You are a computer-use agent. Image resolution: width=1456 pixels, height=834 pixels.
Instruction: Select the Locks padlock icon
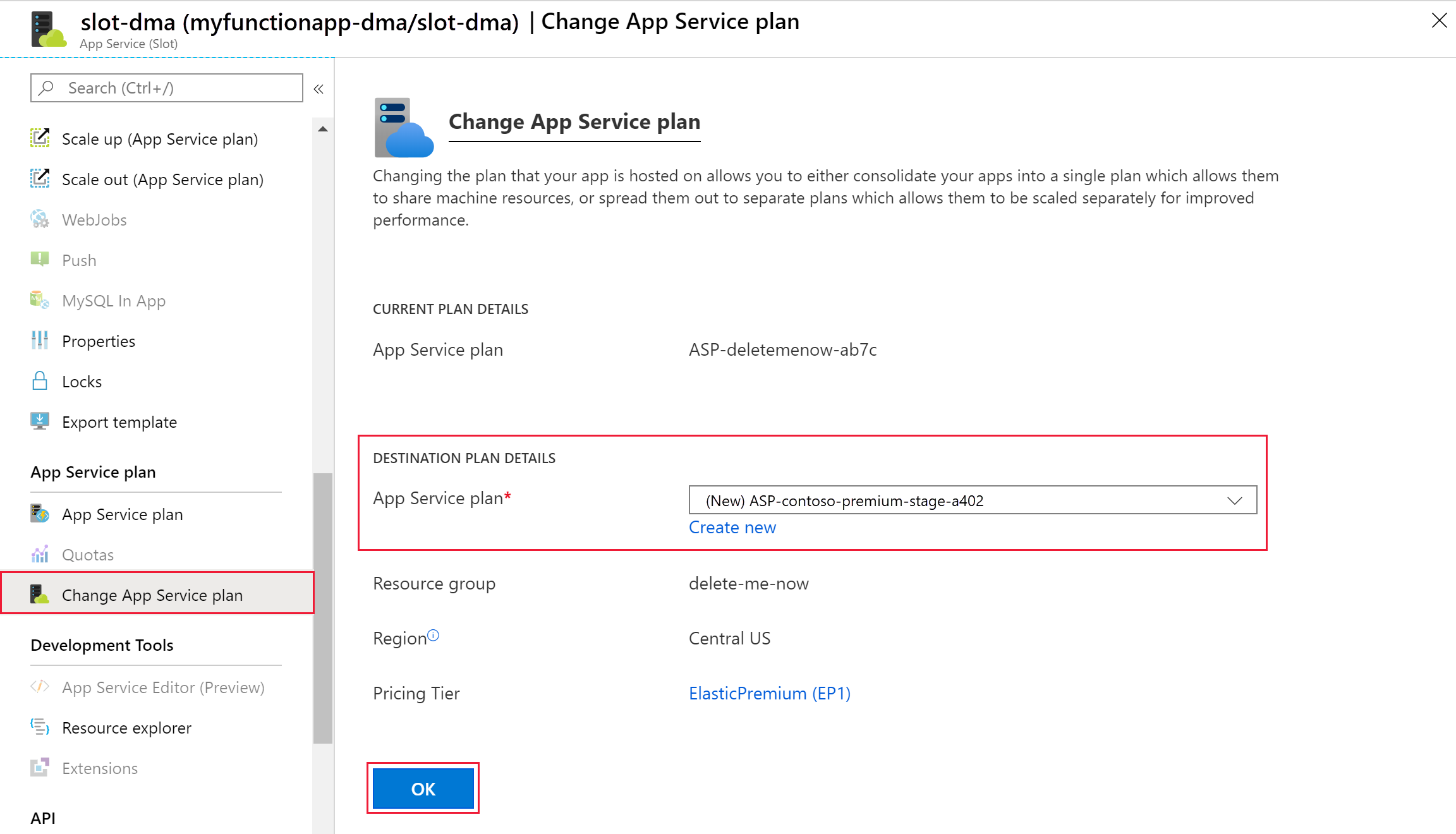pyautogui.click(x=39, y=381)
